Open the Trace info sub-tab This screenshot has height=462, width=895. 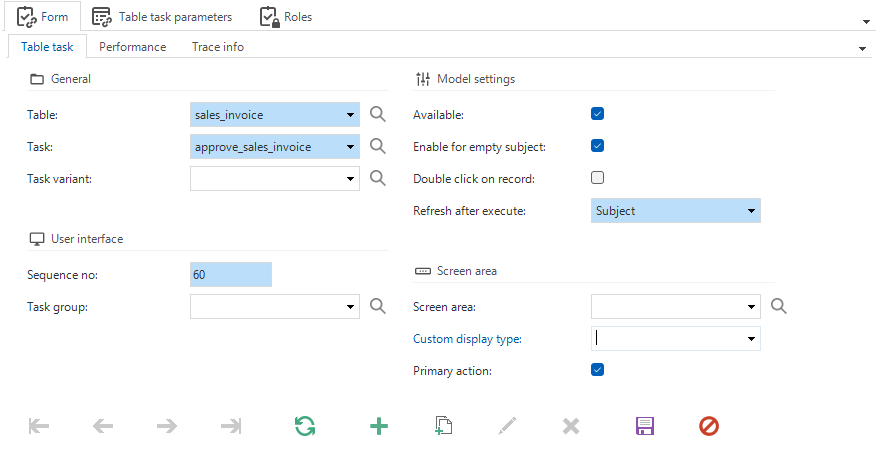(x=217, y=47)
